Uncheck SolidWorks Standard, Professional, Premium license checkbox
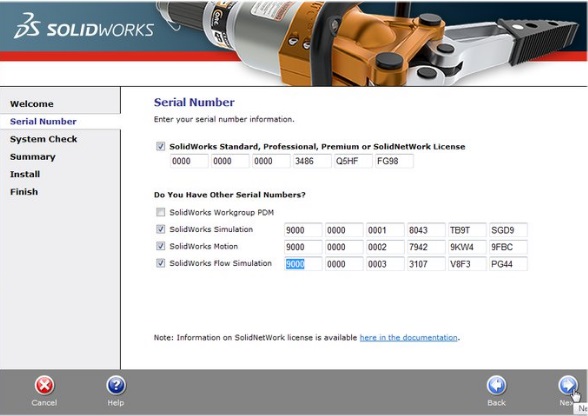This screenshot has height=416, width=588. click(160, 146)
